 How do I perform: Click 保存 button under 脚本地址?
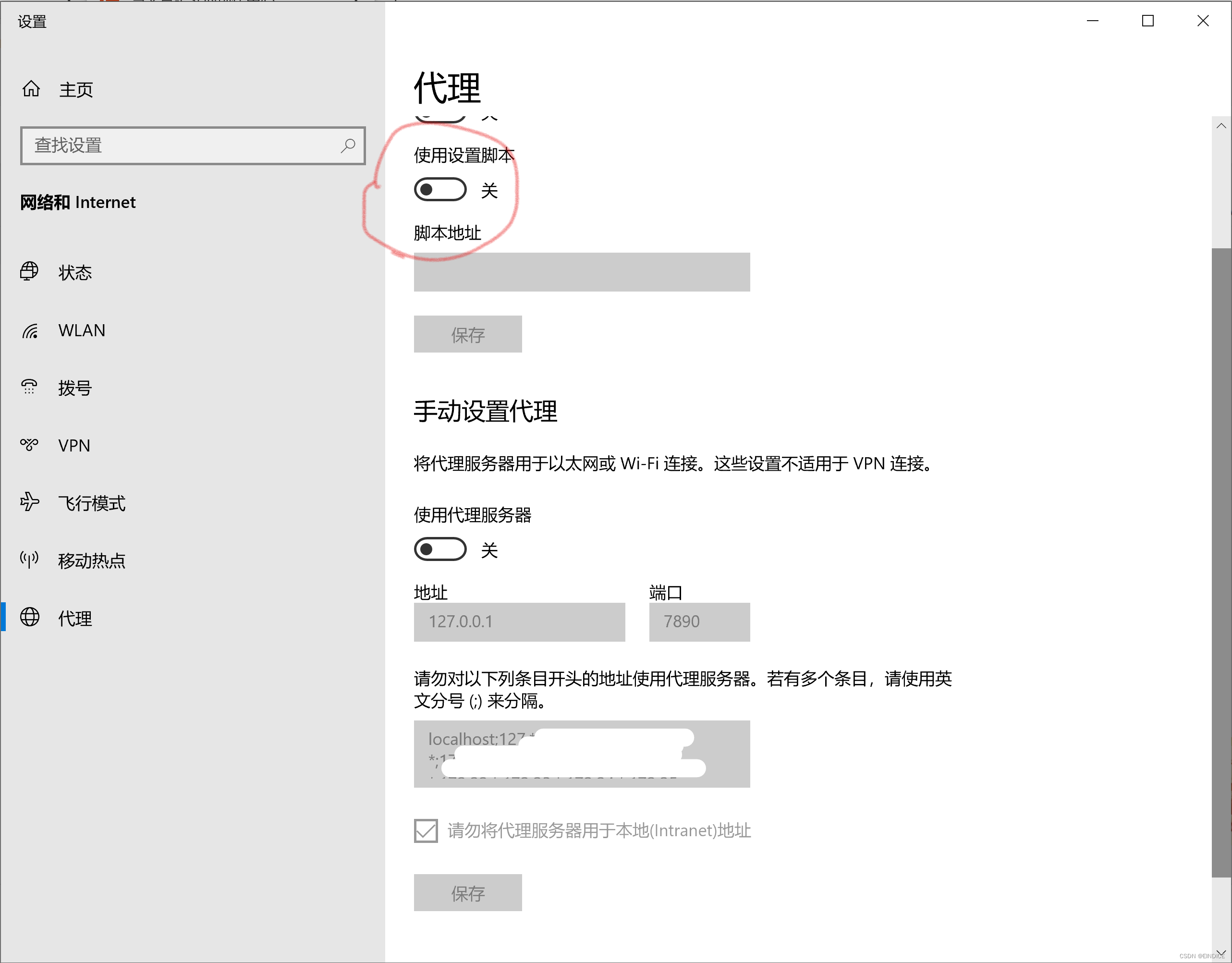468,335
